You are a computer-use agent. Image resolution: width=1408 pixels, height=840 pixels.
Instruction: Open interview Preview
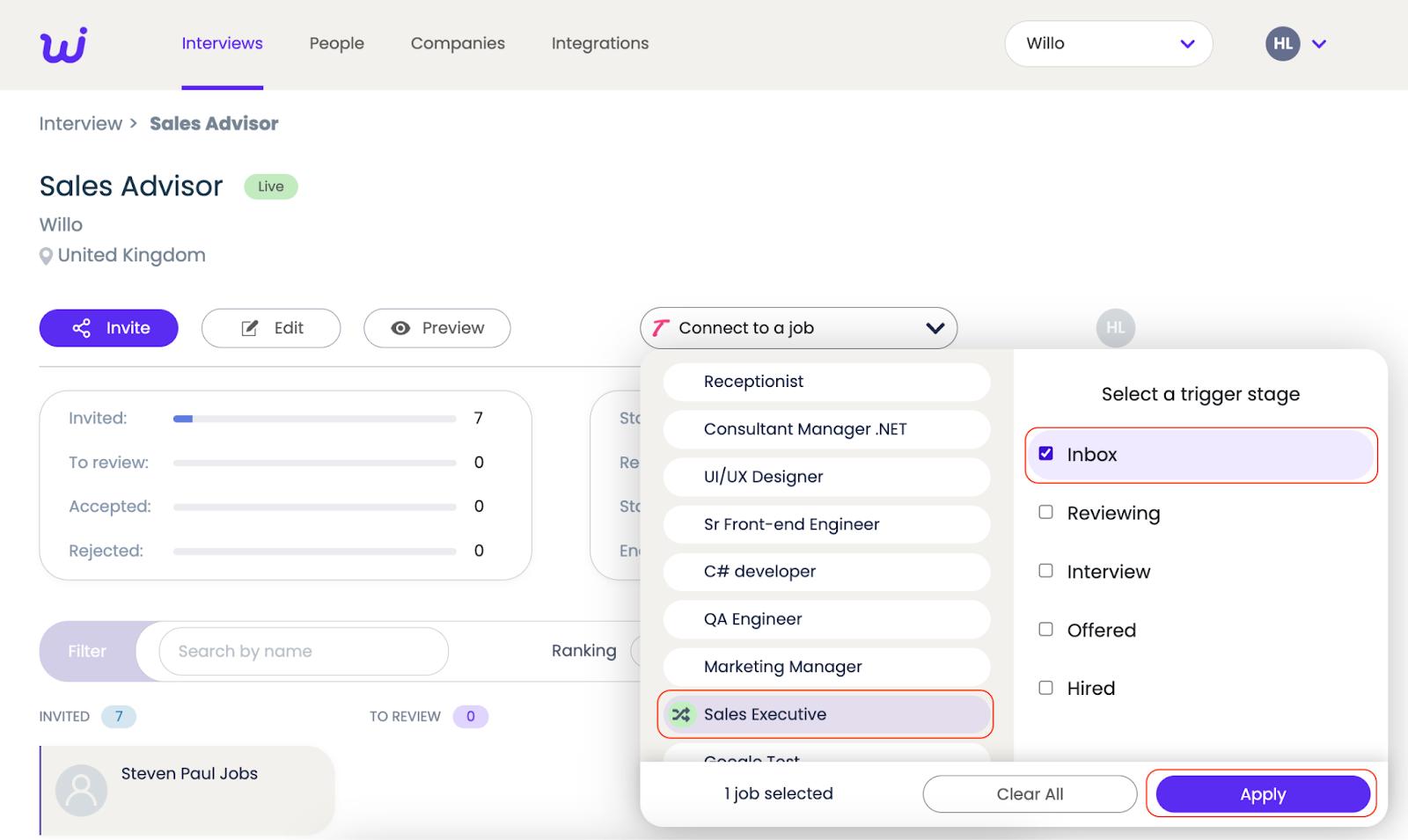(x=437, y=328)
